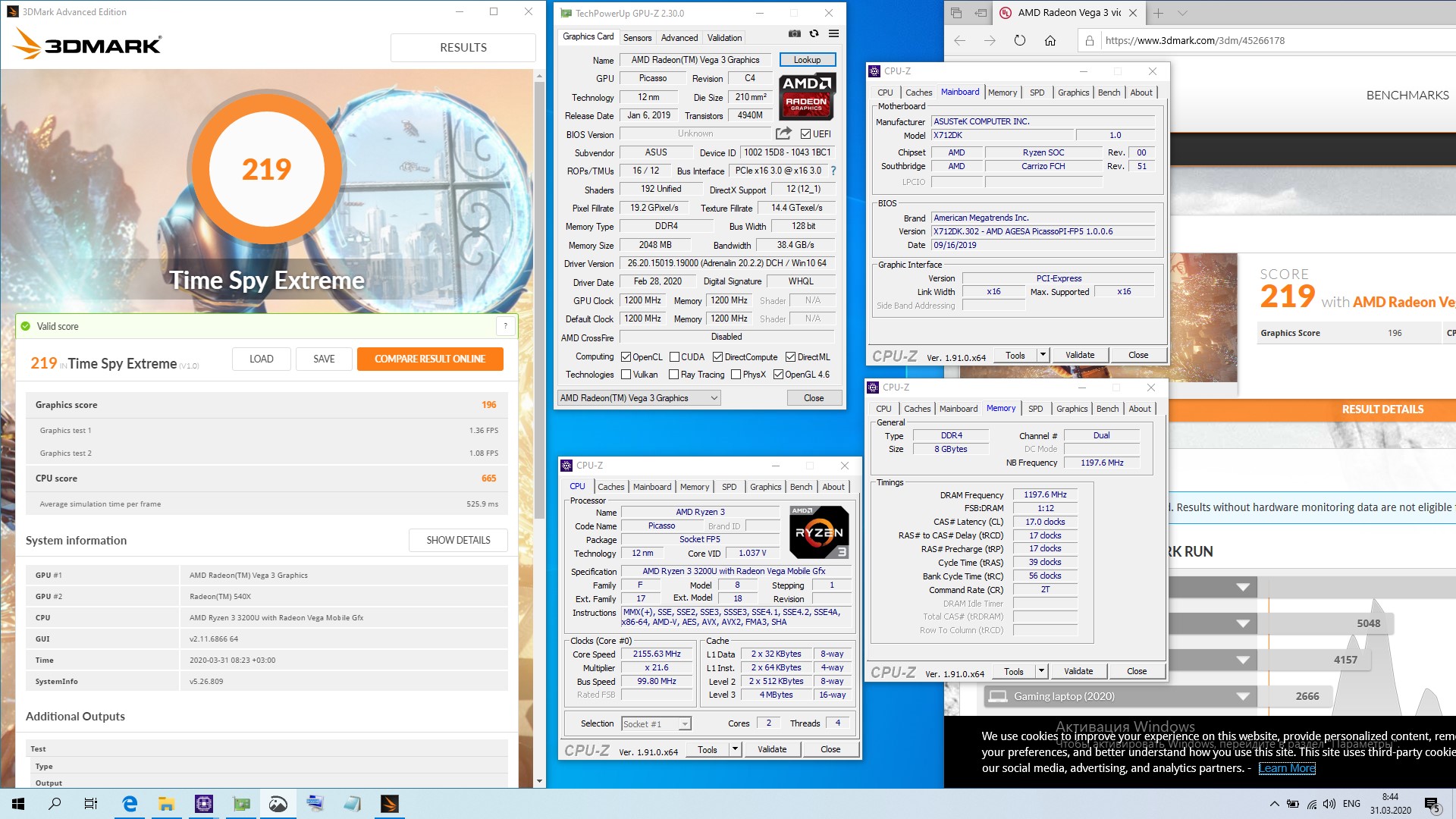Switch to CPU-Z on the taskbar

[x=204, y=804]
